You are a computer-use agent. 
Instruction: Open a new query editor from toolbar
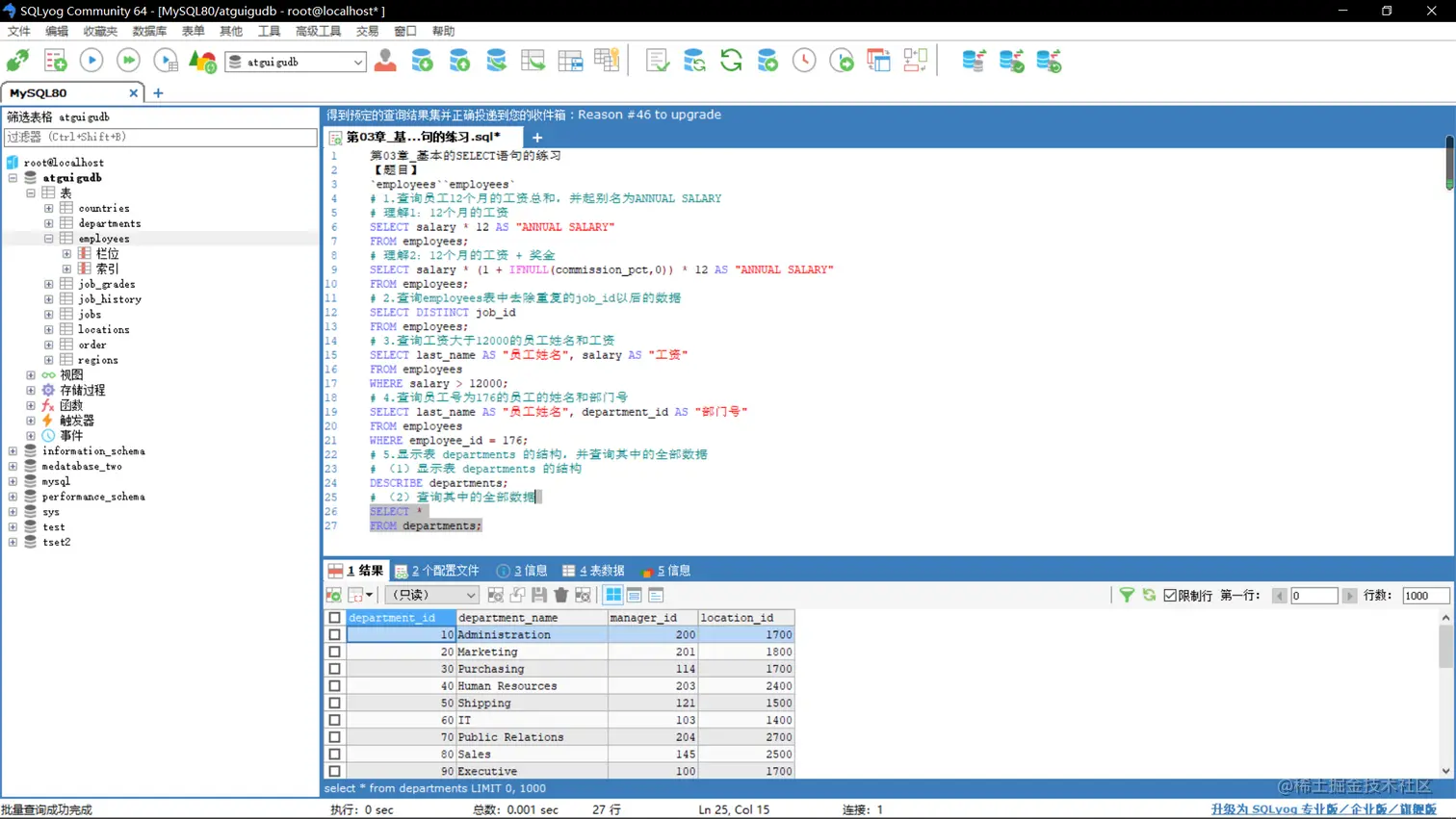(55, 61)
